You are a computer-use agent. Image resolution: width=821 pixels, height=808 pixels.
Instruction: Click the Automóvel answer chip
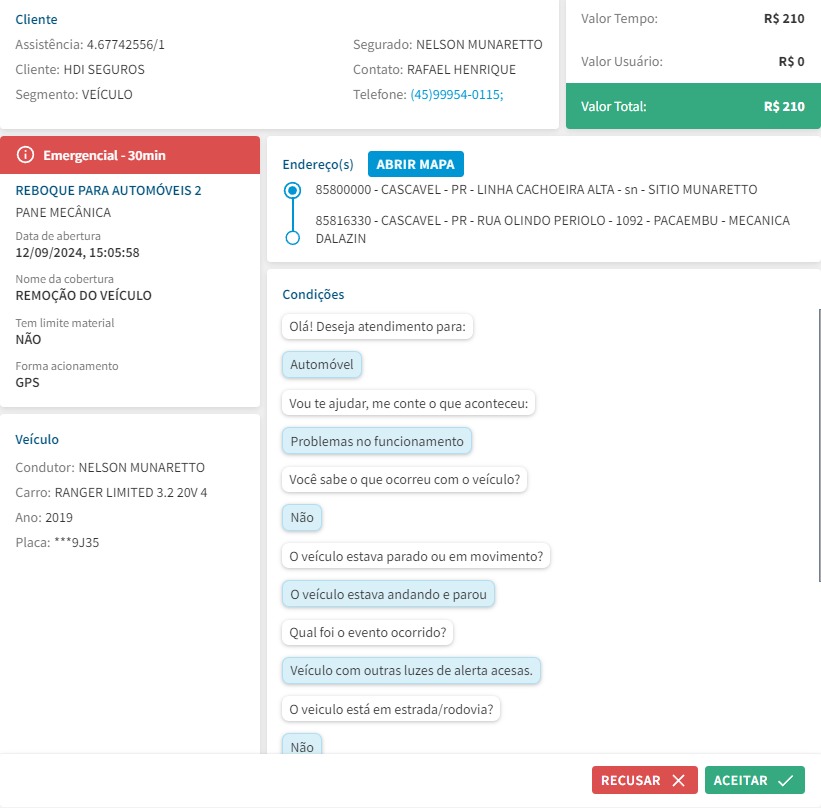point(321,365)
